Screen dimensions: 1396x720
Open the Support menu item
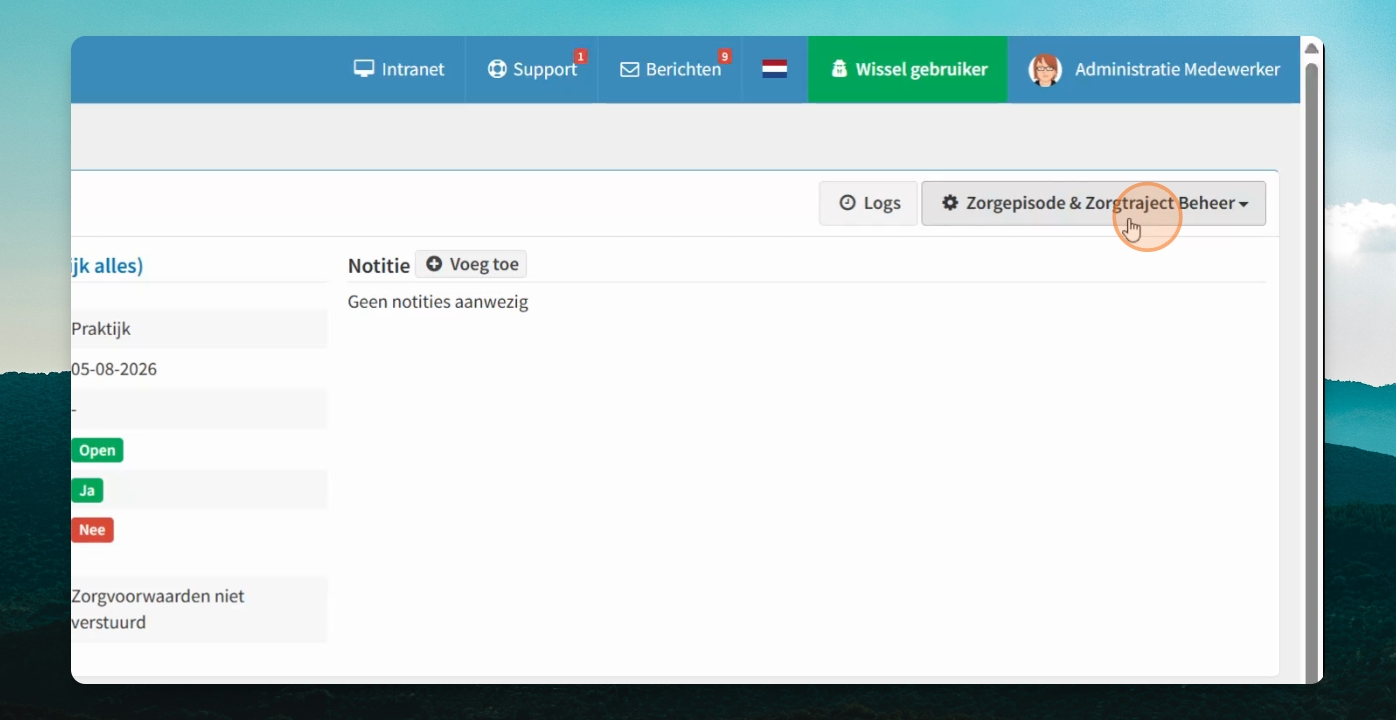coord(532,69)
